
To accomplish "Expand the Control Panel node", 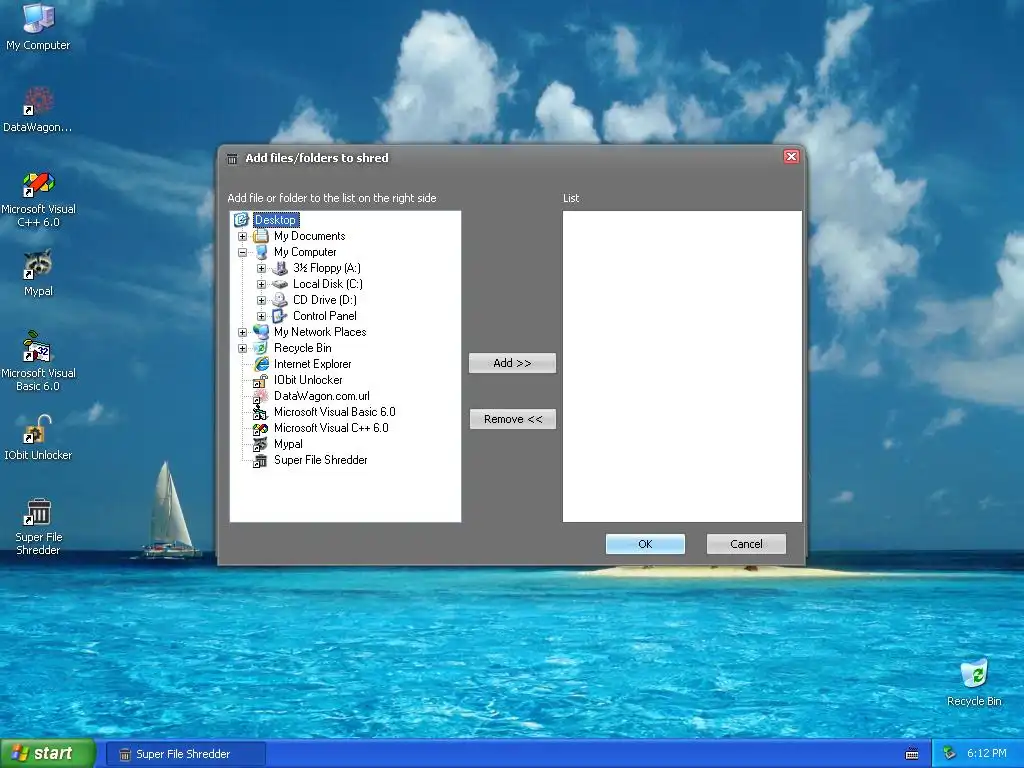I will tap(261, 316).
